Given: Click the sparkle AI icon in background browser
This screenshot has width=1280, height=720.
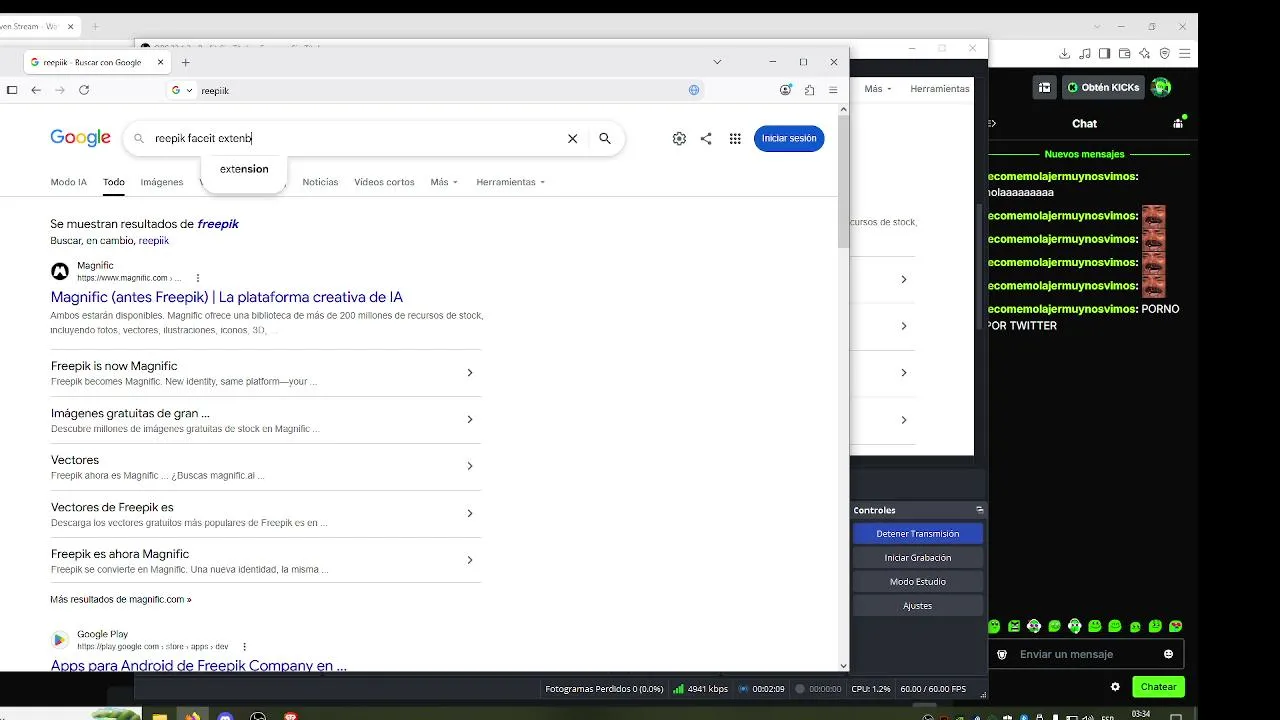Looking at the screenshot, I should tap(1145, 54).
